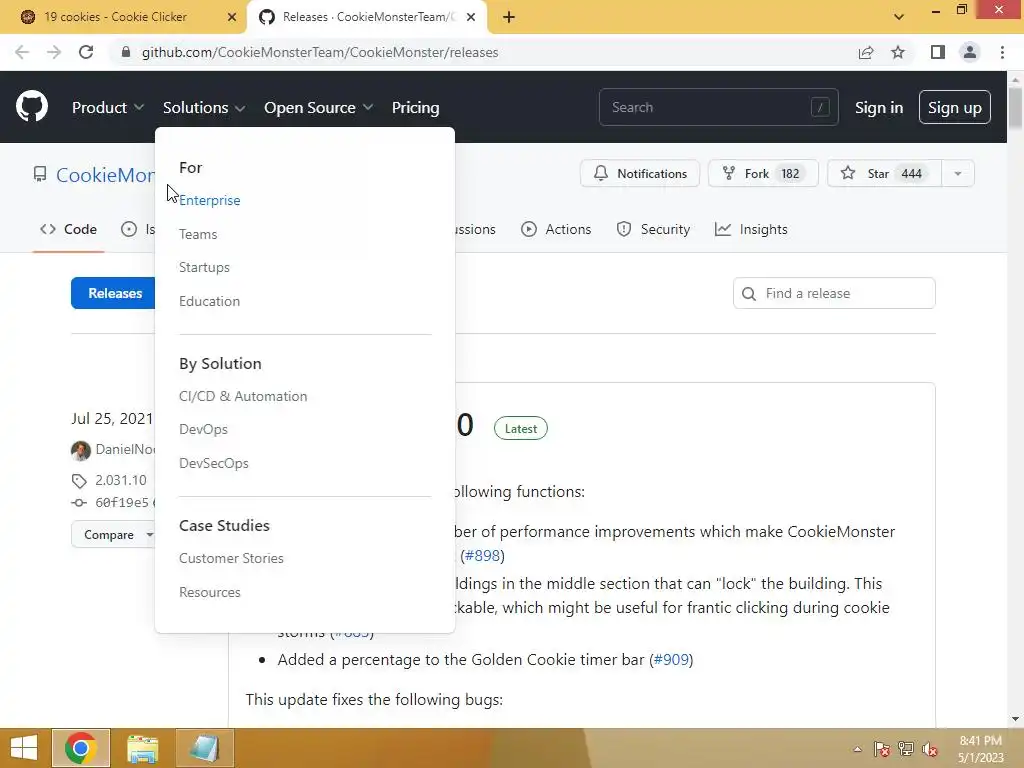This screenshot has width=1024, height=768.
Task: Open Windows Start button
Action: tap(24, 748)
